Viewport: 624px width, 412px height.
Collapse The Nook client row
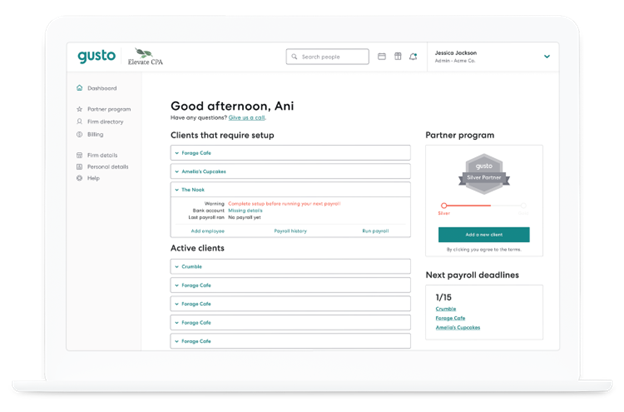click(291, 190)
